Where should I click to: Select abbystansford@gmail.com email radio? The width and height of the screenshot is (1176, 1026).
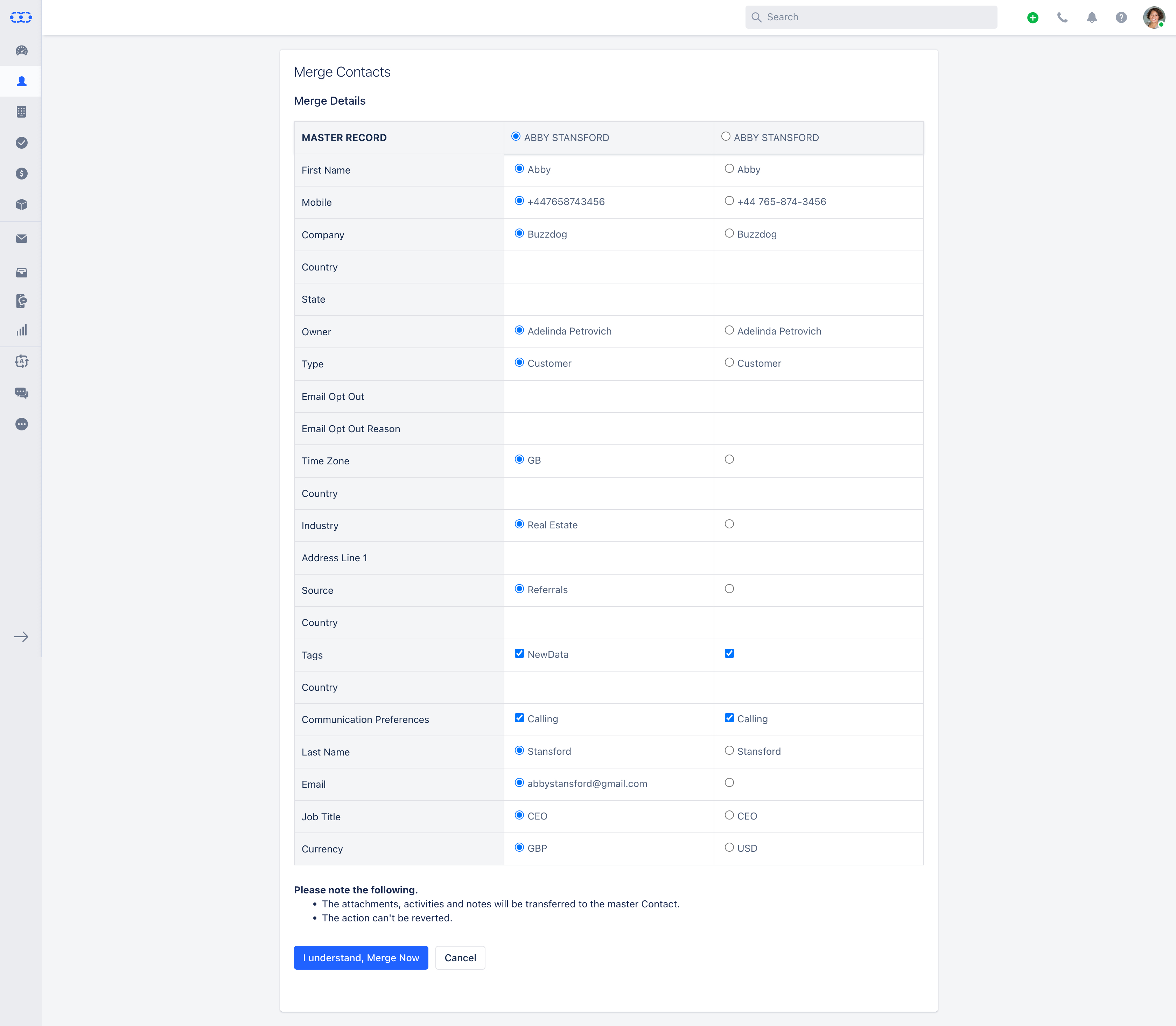click(519, 783)
